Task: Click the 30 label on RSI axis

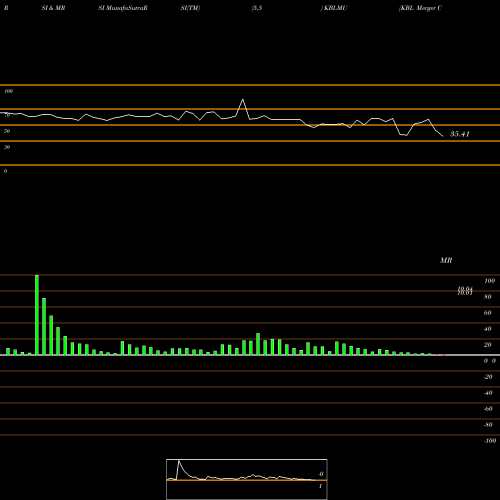Action: [7, 147]
